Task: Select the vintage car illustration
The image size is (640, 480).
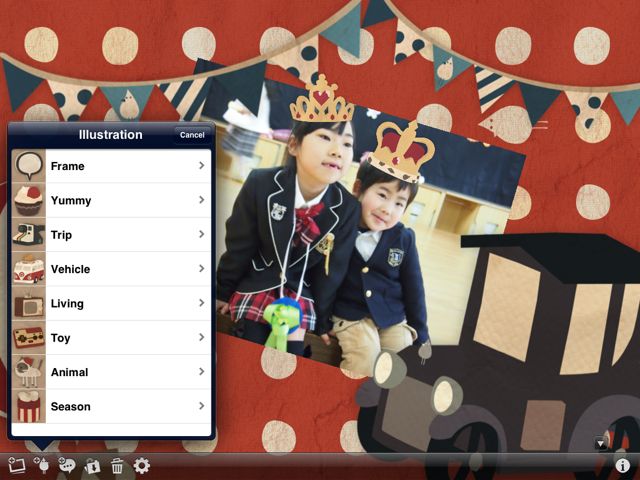Action: coord(500,357)
